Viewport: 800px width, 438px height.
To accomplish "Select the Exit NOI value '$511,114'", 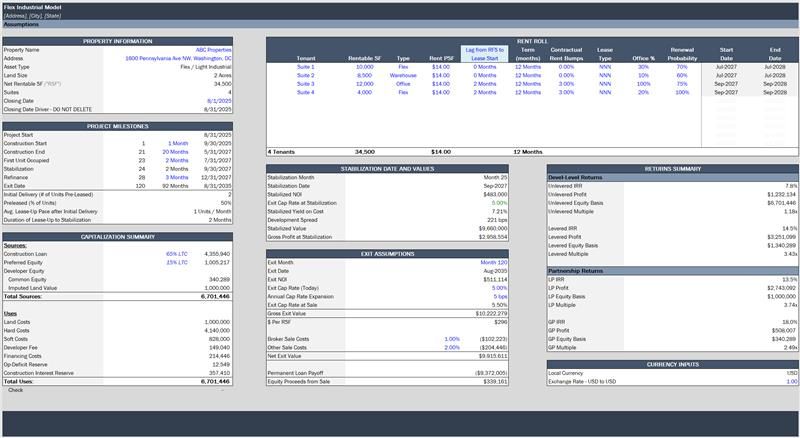I will 495,280.
